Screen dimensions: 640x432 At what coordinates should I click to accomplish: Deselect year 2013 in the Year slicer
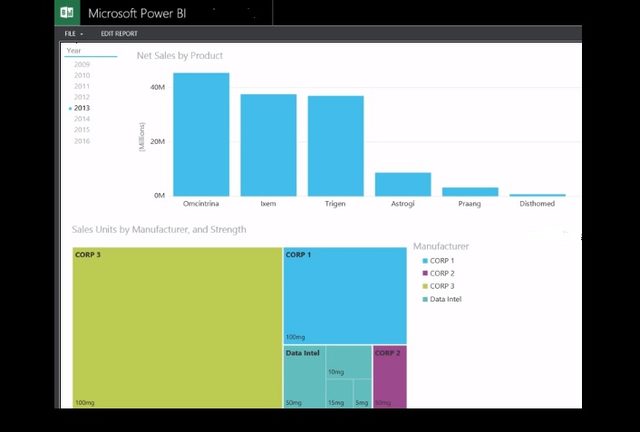coord(82,108)
